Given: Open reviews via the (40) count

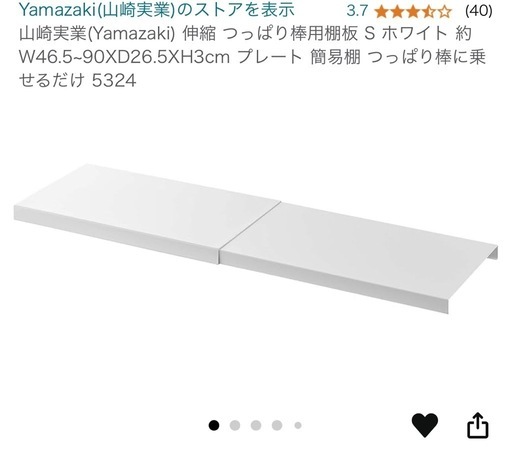Looking at the screenshot, I should [x=479, y=11].
